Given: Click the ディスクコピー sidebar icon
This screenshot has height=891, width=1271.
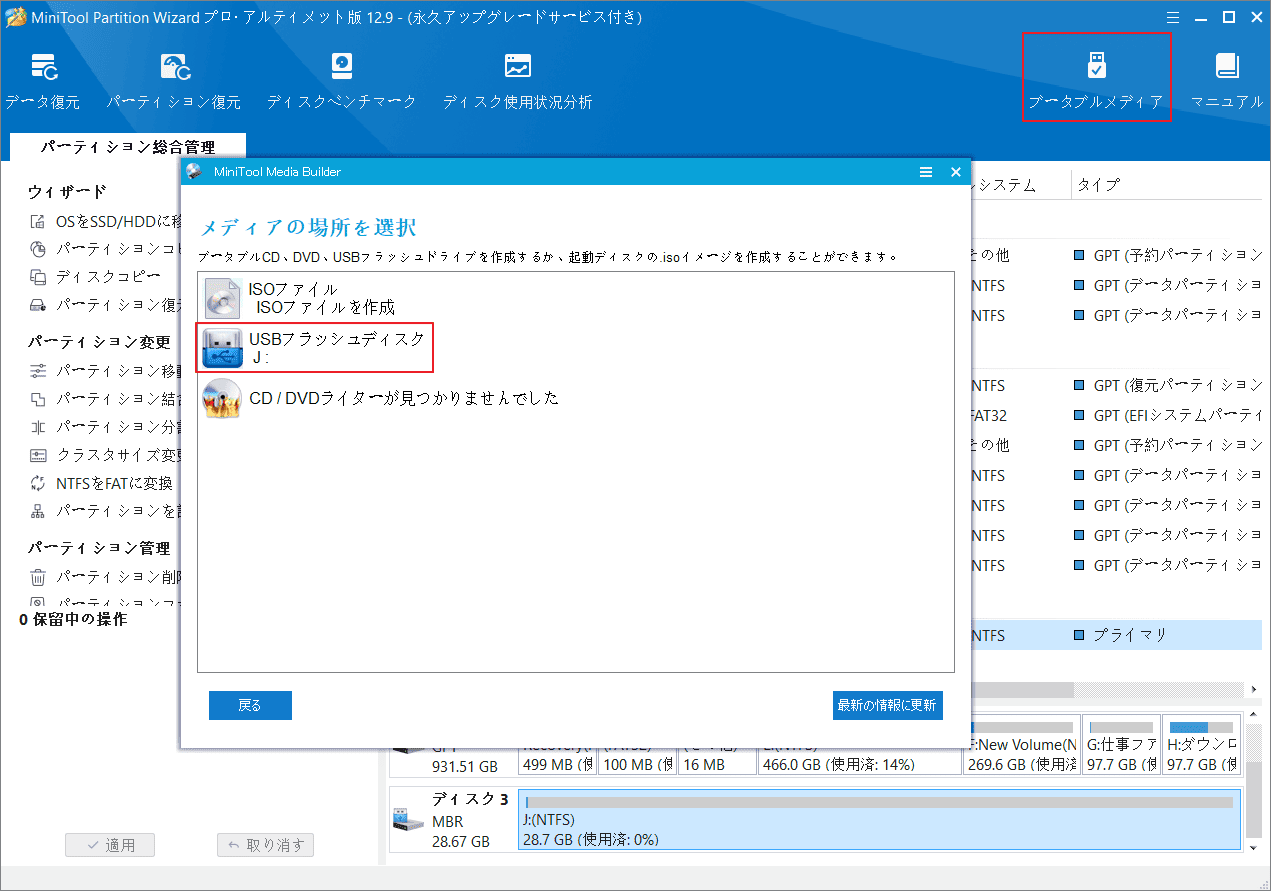Looking at the screenshot, I should coord(38,277).
